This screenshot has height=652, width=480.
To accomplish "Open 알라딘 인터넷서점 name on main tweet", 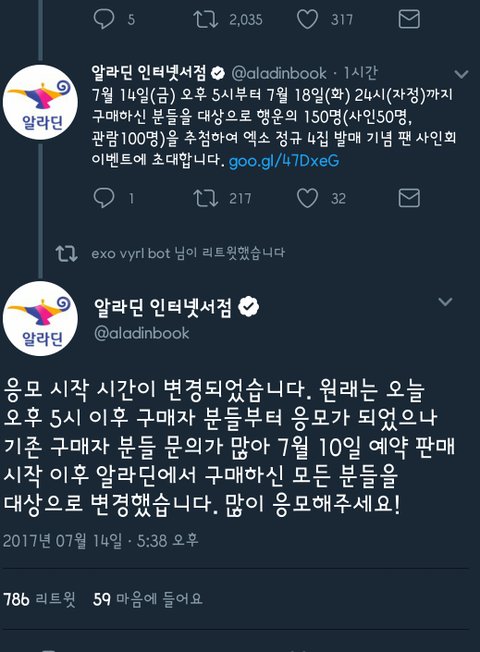I will pos(163,308).
